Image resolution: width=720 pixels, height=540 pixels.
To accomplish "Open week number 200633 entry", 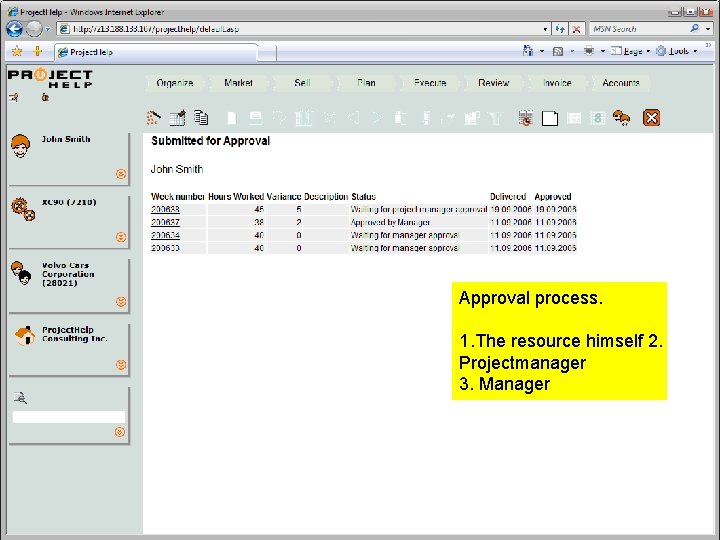I will 165,248.
